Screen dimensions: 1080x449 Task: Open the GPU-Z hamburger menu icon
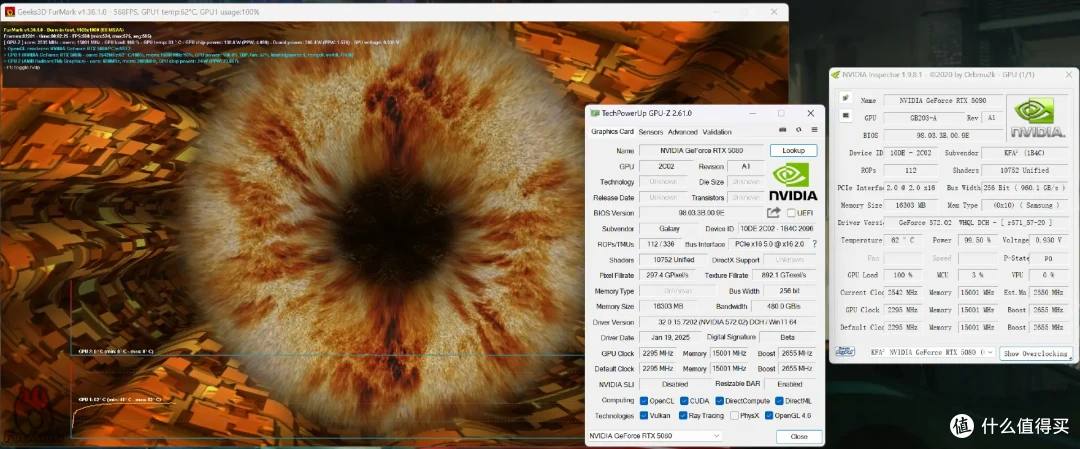click(x=814, y=129)
